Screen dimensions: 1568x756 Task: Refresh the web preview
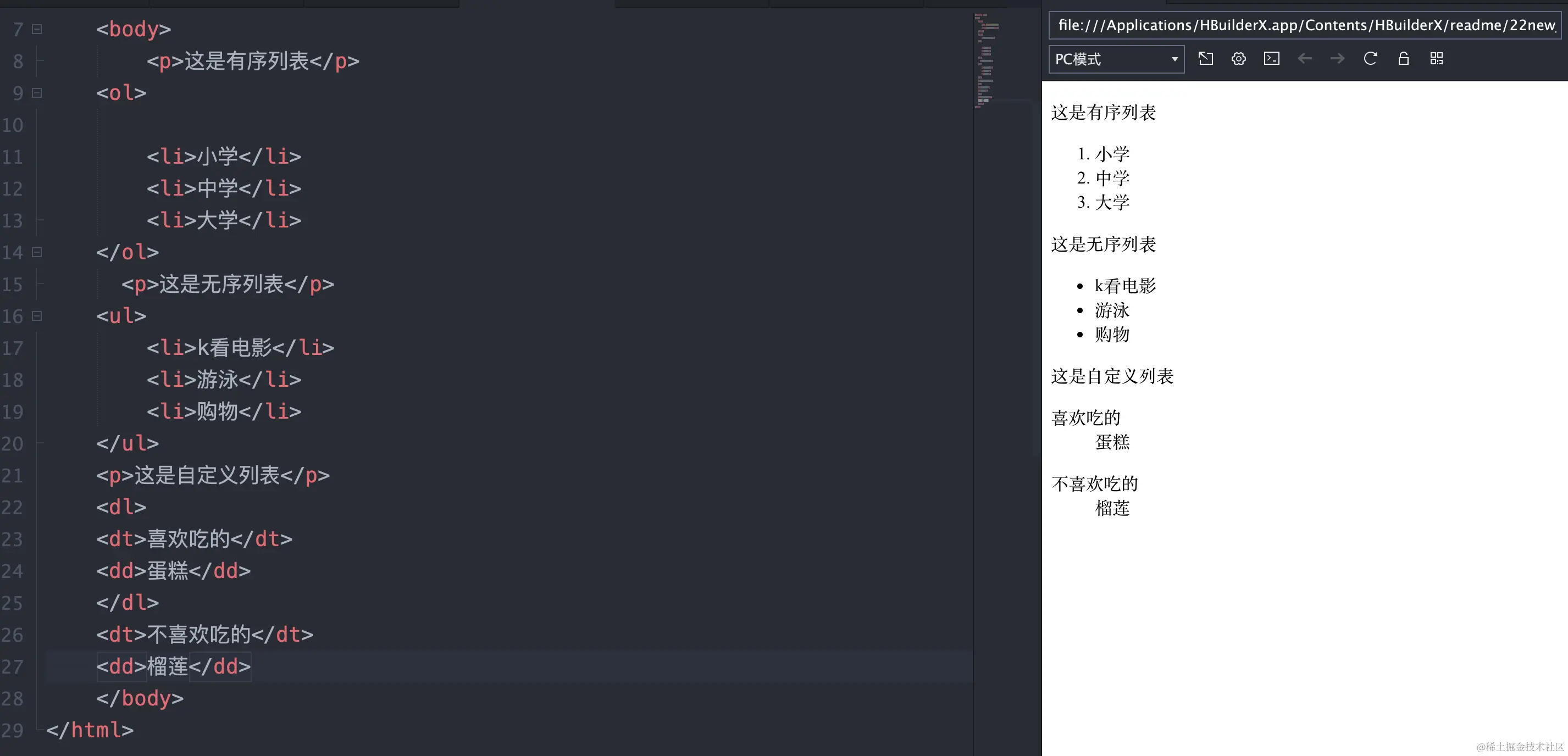click(1370, 58)
